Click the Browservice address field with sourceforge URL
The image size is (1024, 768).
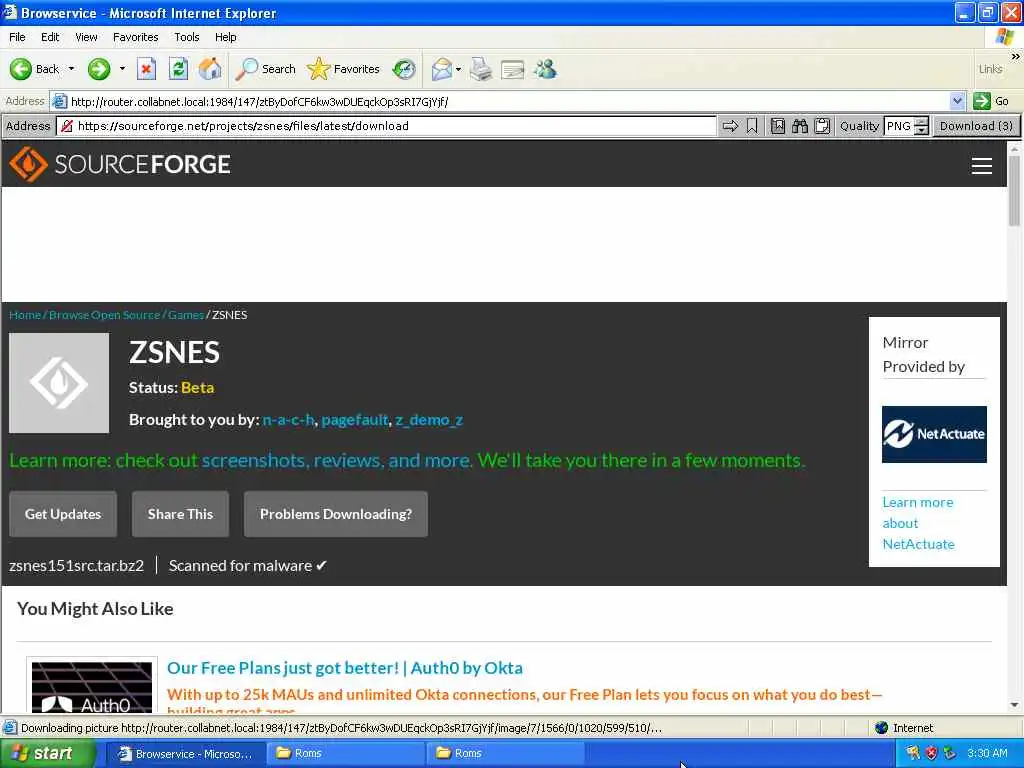point(387,126)
